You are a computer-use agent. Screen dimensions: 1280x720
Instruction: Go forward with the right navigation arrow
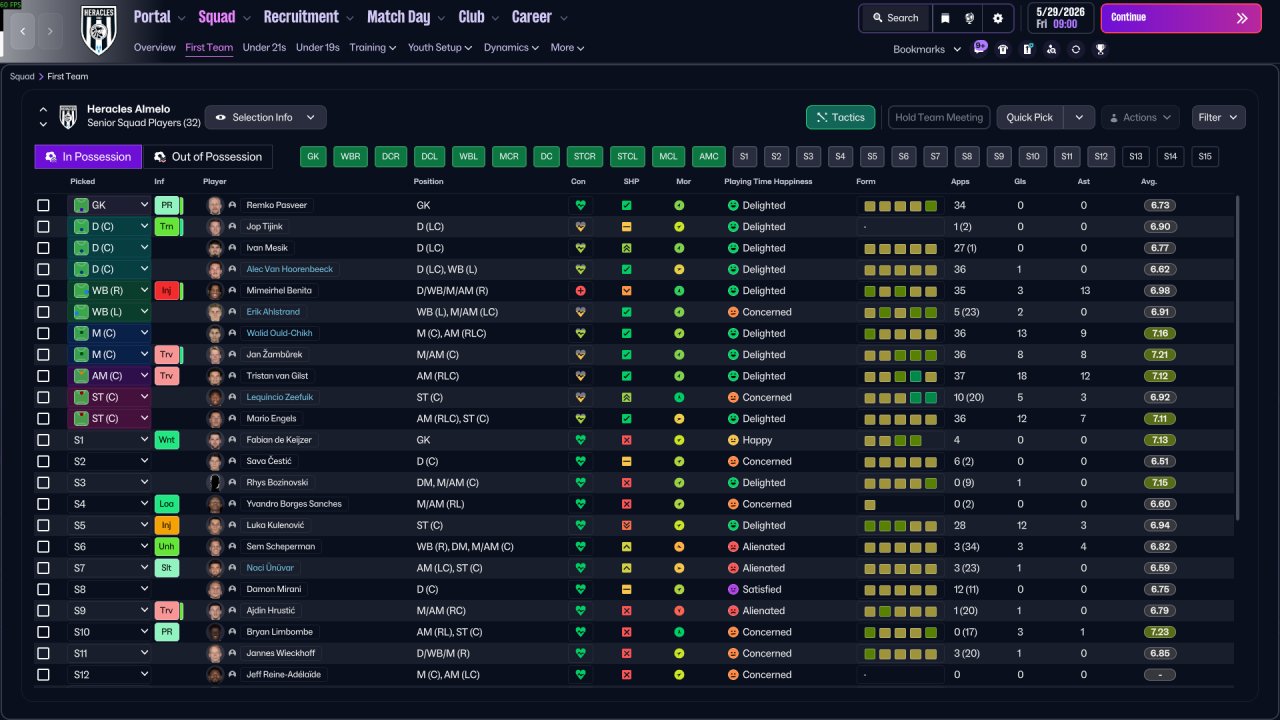click(50, 31)
